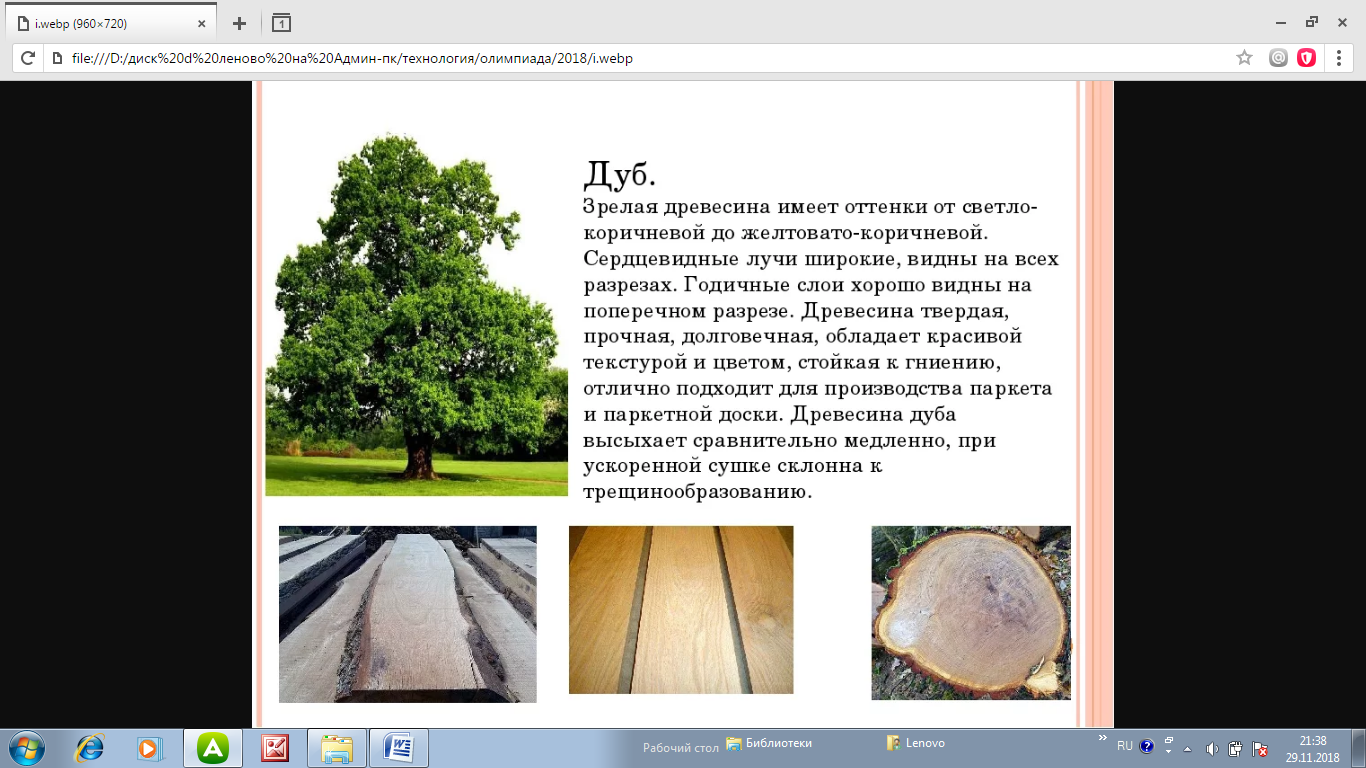
Task: Click the address bar file URL
Action: click(x=352, y=59)
